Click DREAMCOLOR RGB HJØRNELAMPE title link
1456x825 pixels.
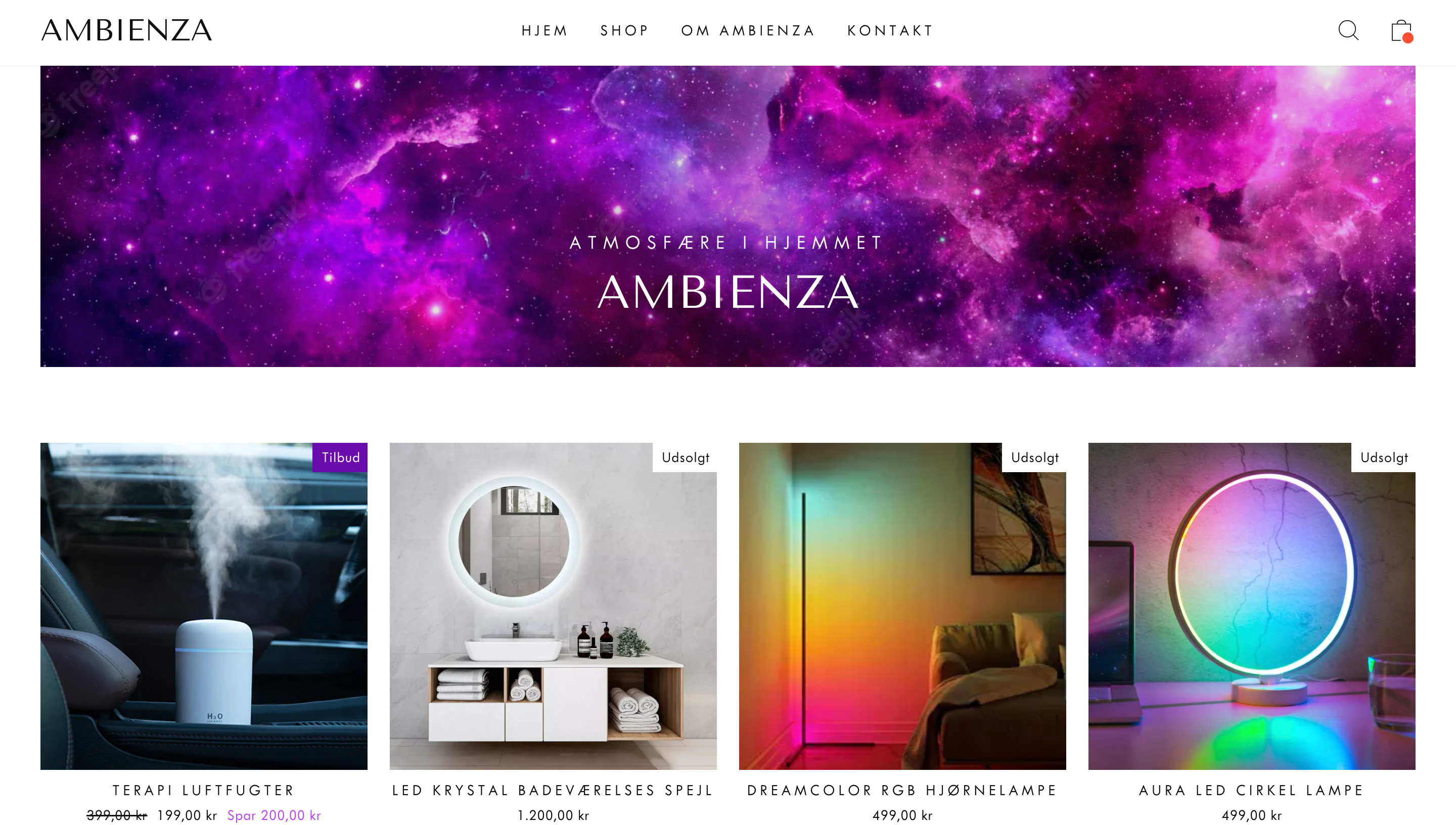coord(902,791)
